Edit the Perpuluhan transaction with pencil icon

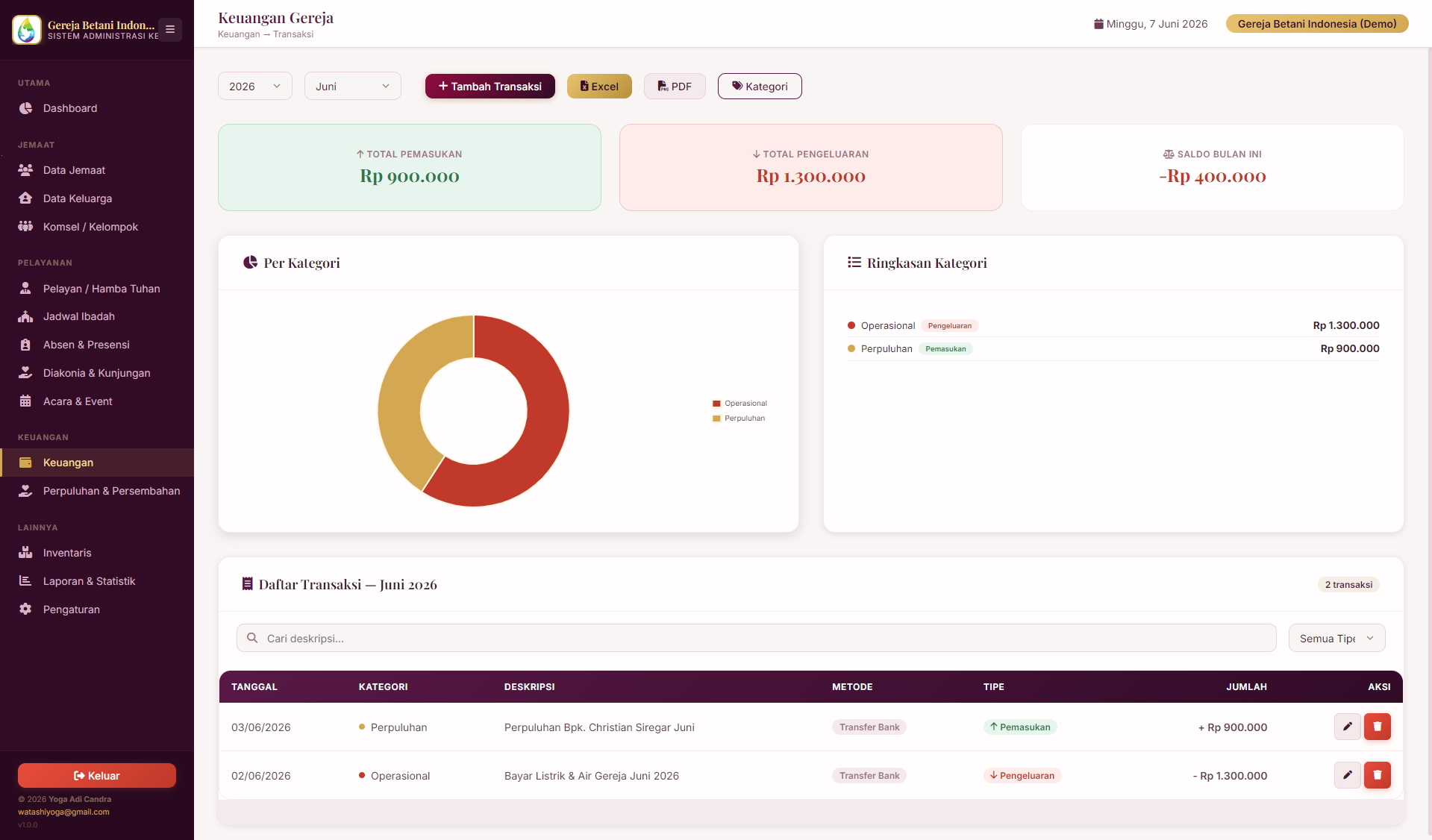(1347, 727)
